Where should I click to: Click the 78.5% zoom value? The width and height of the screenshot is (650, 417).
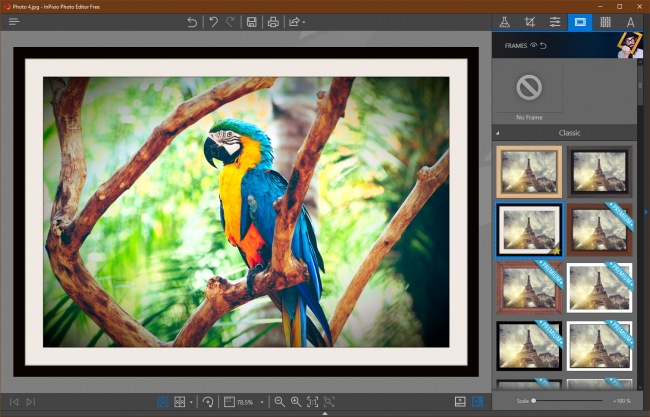(245, 402)
